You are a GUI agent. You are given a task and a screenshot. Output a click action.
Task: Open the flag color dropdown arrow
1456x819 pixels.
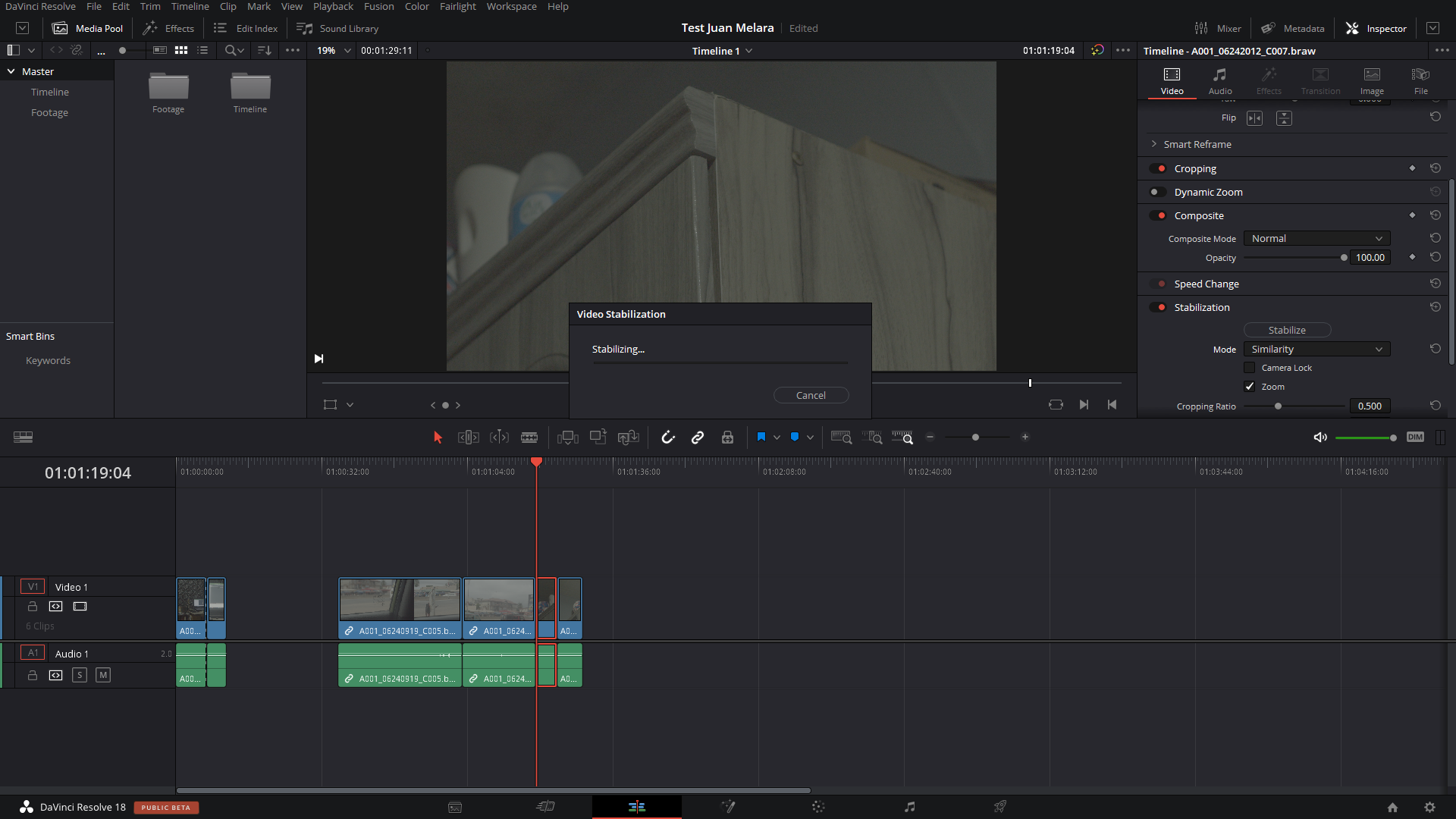[x=777, y=438]
